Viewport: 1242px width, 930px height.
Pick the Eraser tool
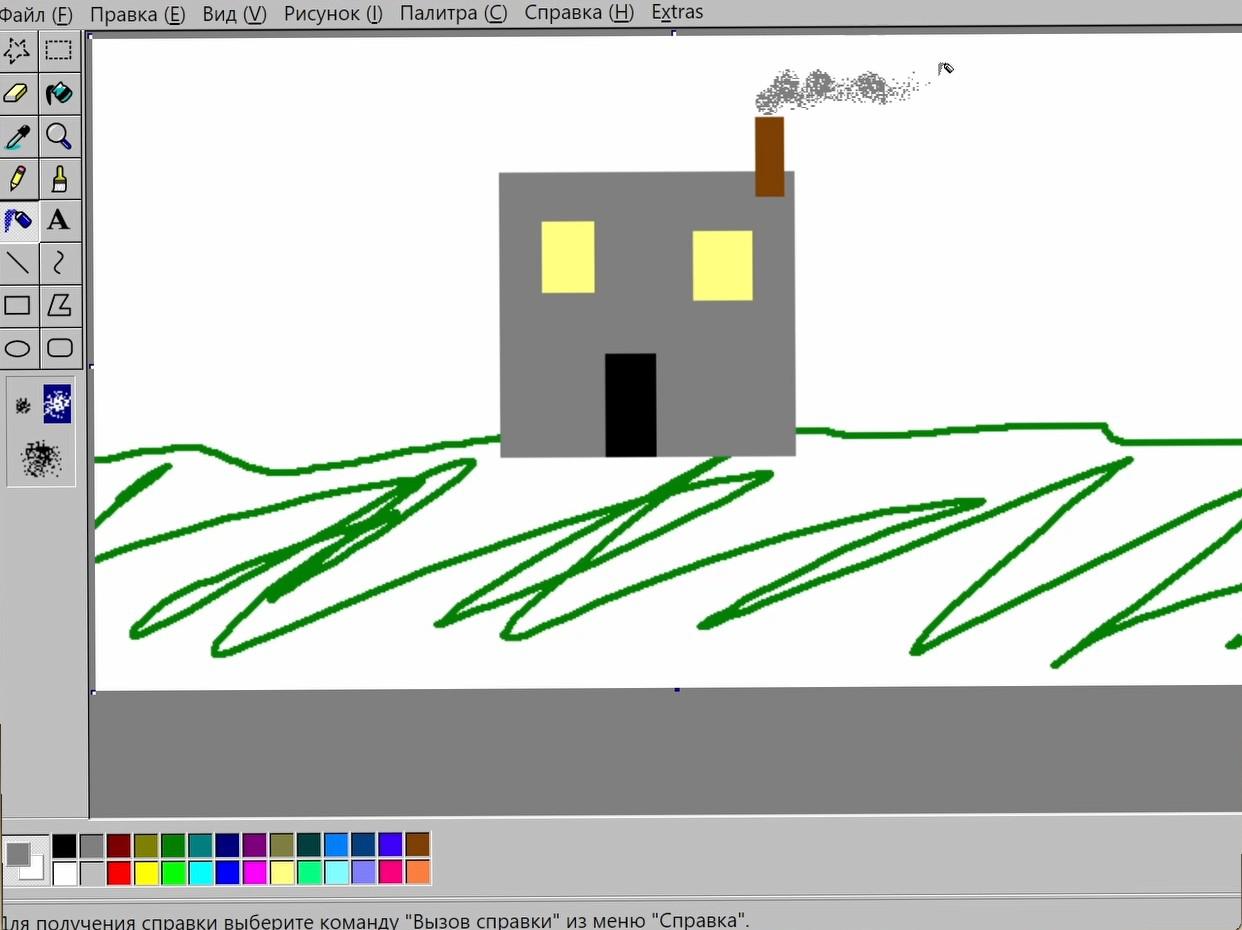coord(18,94)
